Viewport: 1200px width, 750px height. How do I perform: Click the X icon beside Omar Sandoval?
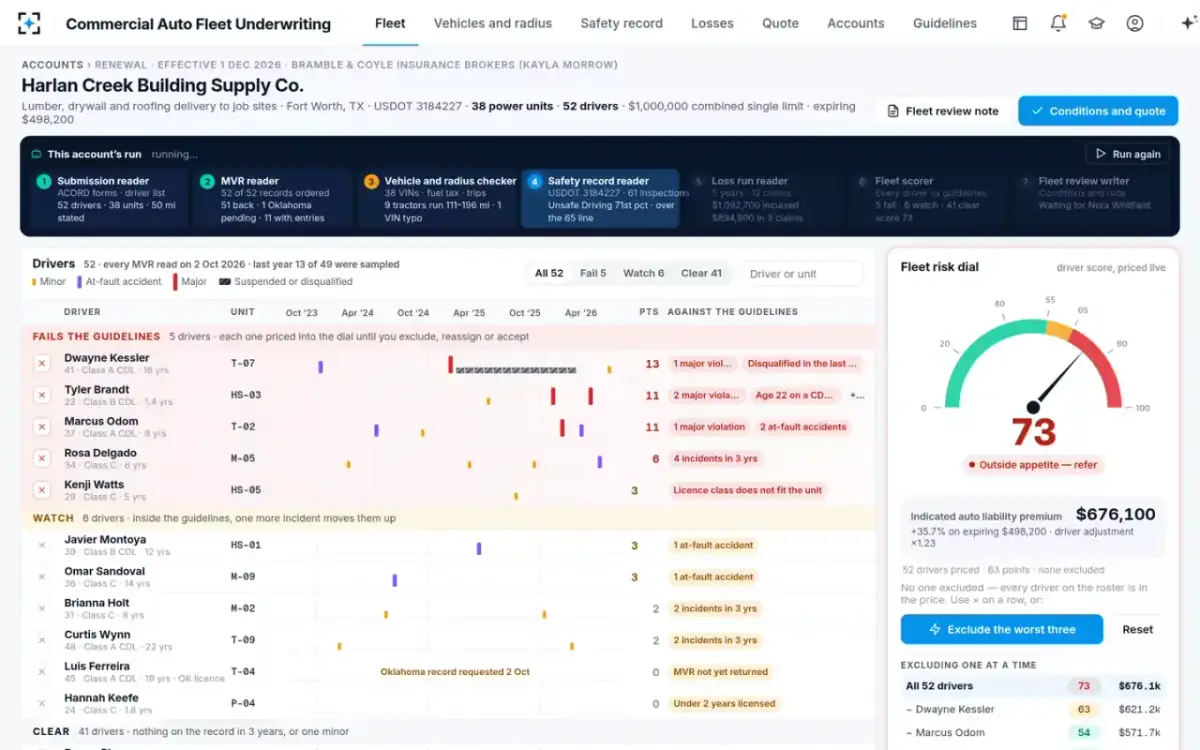click(x=42, y=577)
